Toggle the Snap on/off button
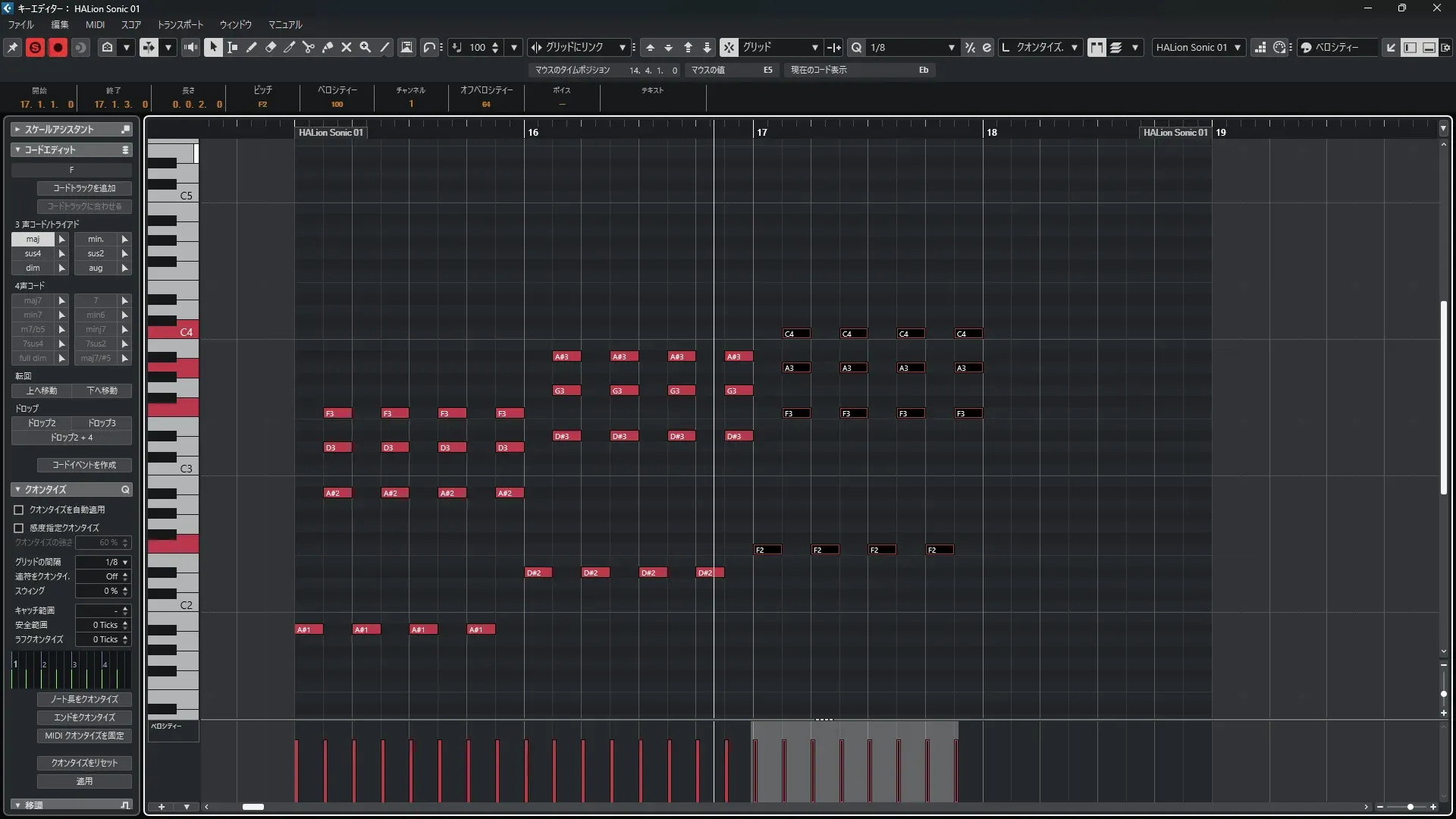This screenshot has width=1456, height=819. click(x=729, y=47)
